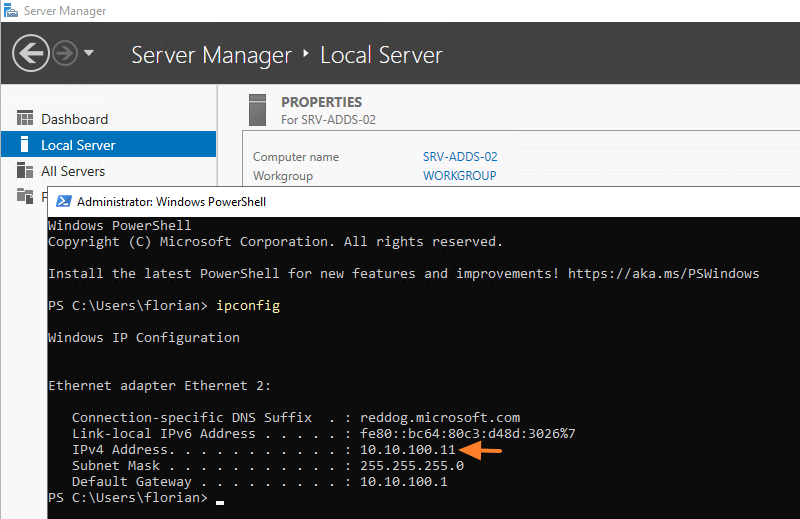Screen dimensions: 800x519
Task: Click the default gateway 10.10.100.1
Action: coord(404,481)
